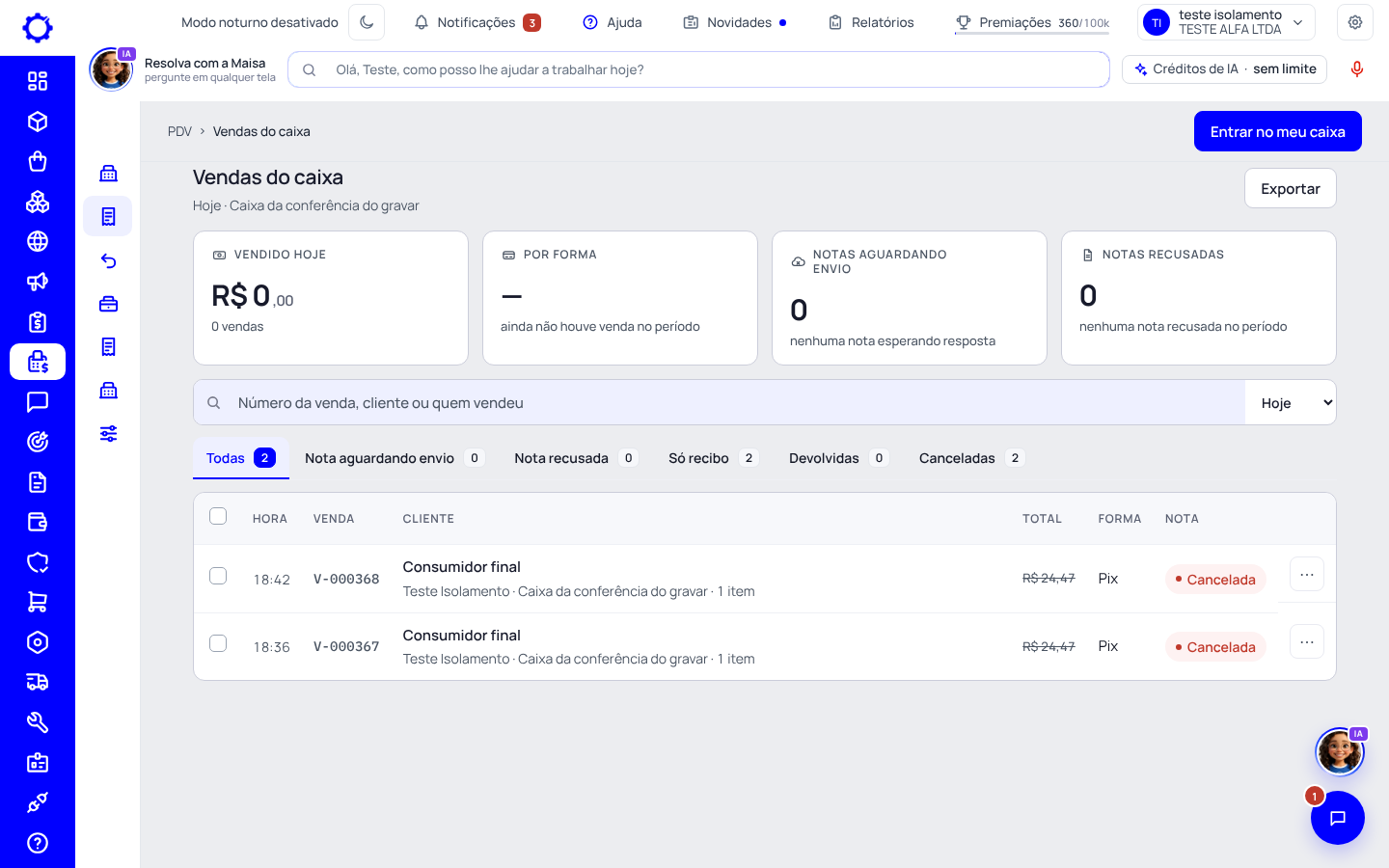Click the PDV breadcrumb link

pyautogui.click(x=179, y=131)
